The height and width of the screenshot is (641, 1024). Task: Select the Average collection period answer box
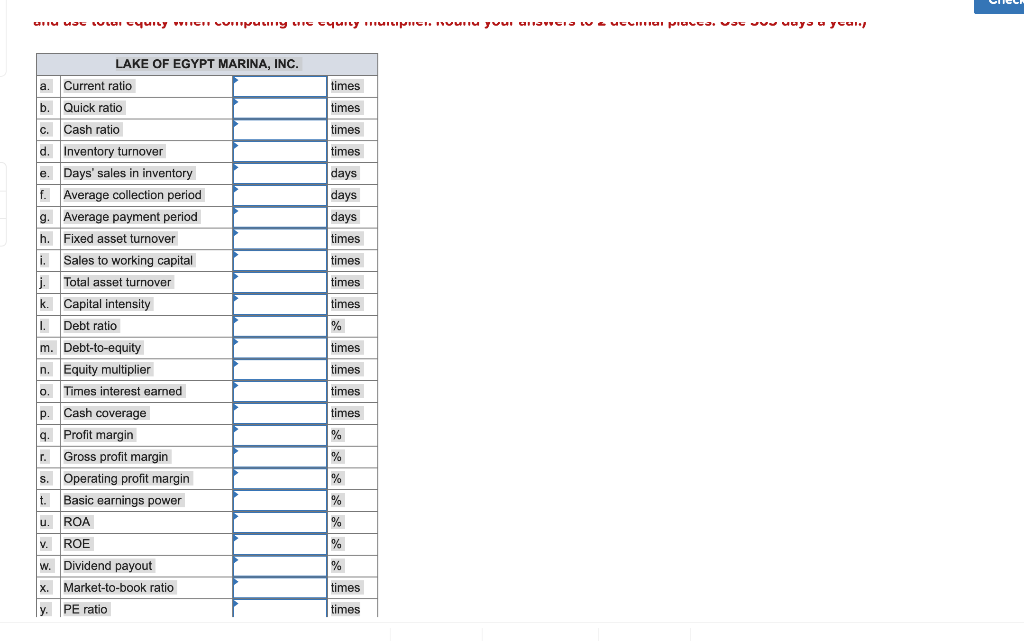point(280,195)
